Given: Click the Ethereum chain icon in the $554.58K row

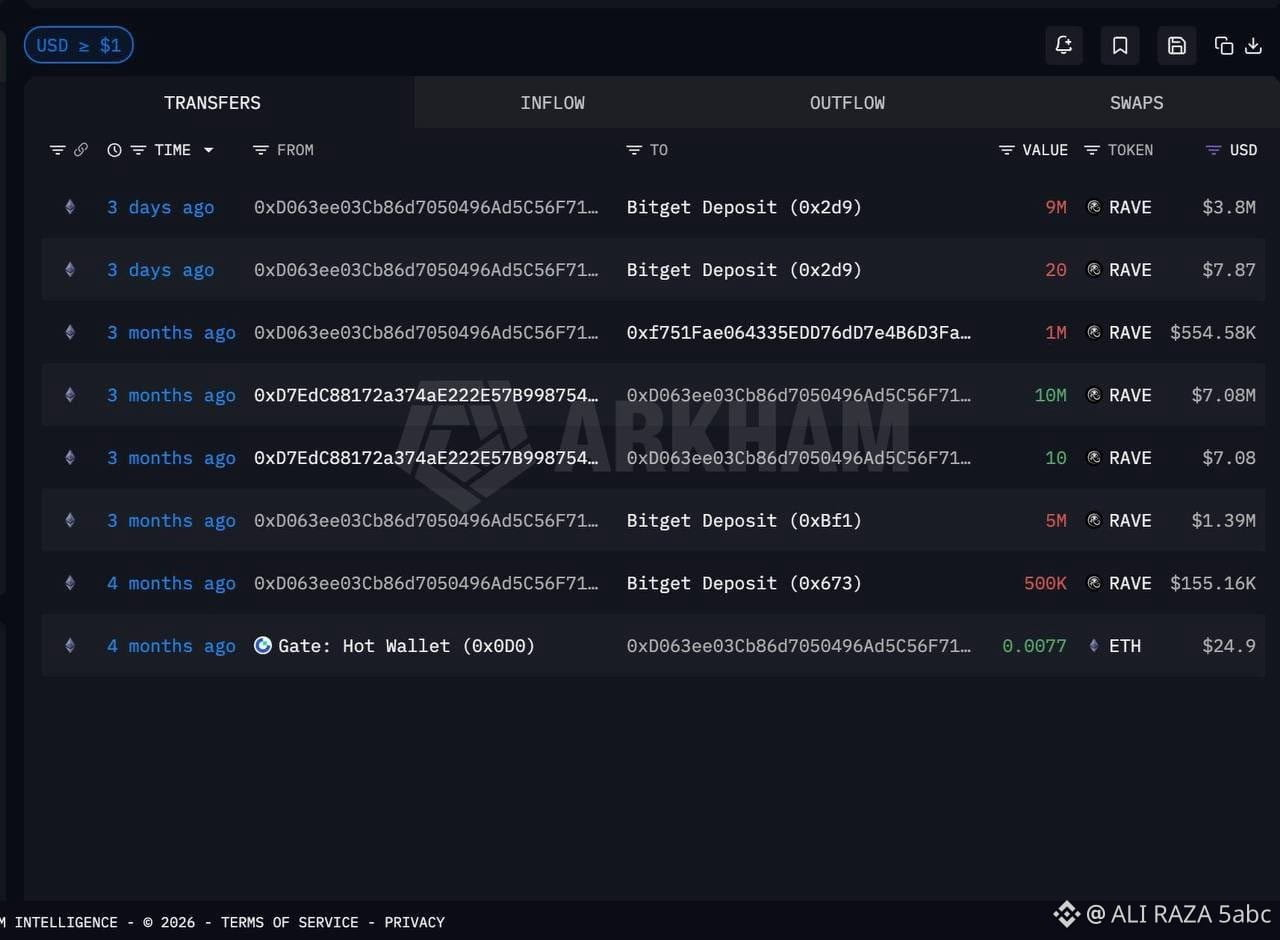Looking at the screenshot, I should coord(70,333).
